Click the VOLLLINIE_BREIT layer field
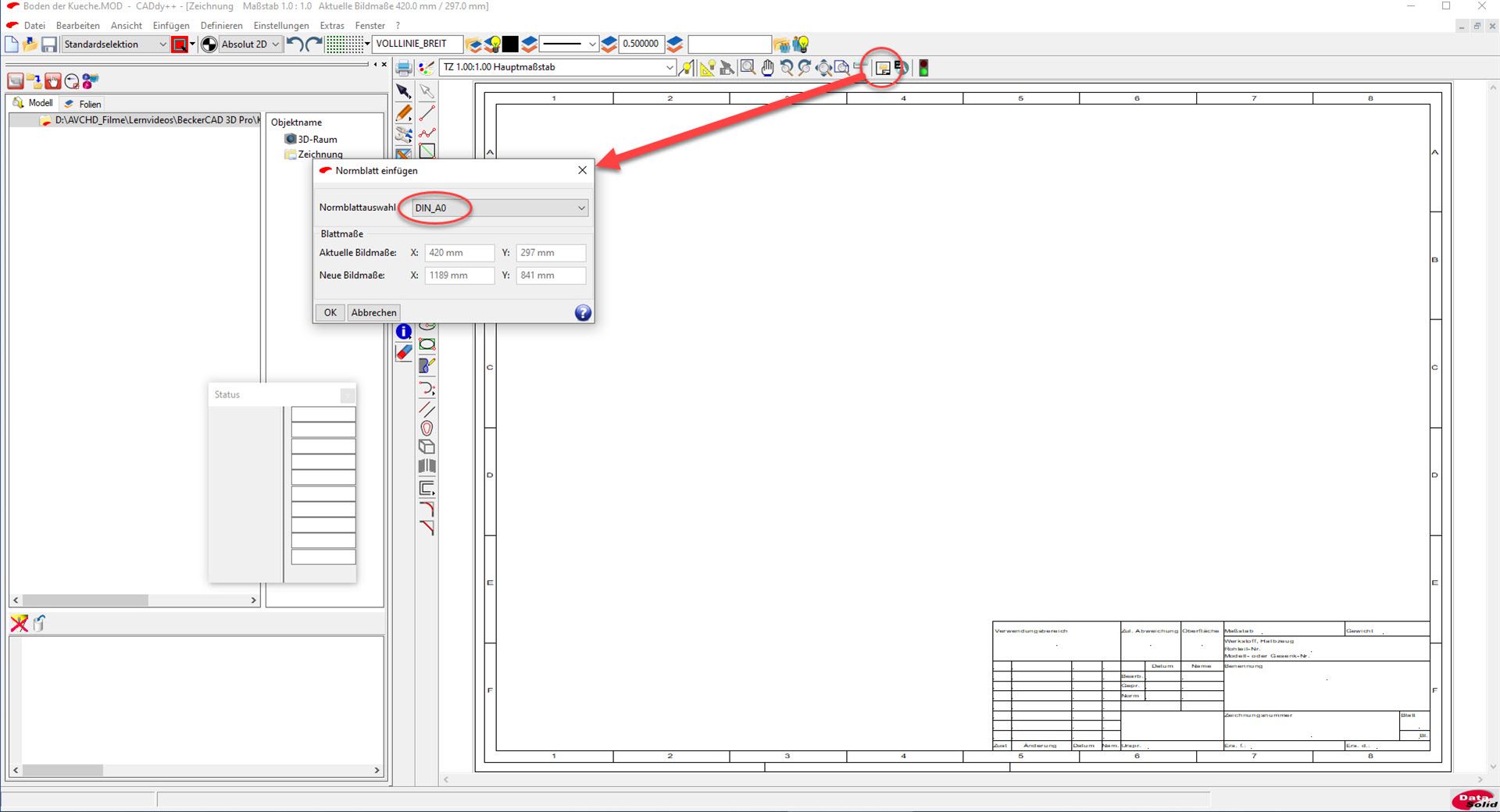The height and width of the screenshot is (812, 1500). pyautogui.click(x=418, y=45)
